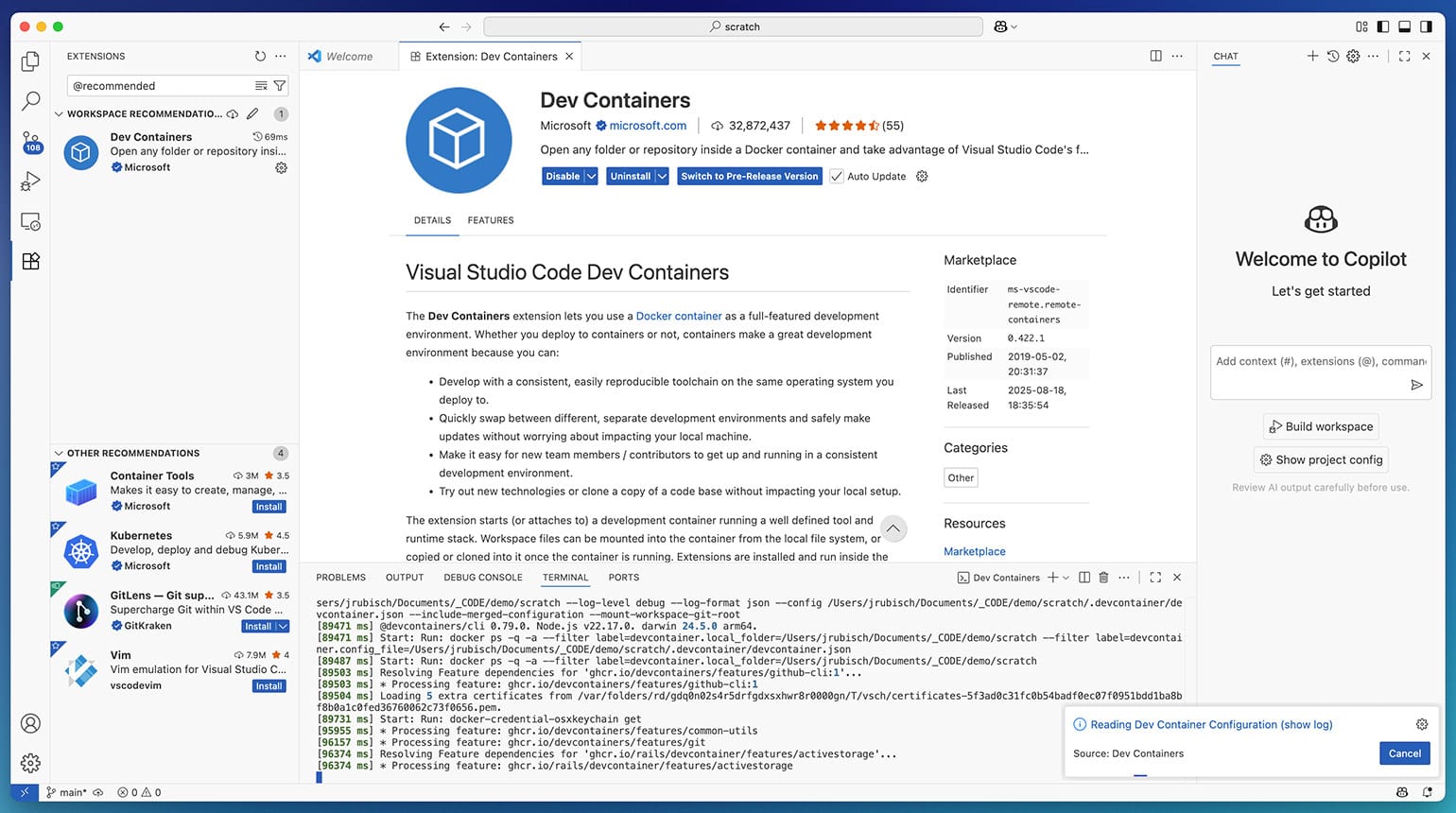Viewport: 1456px width, 813px height.
Task: Open the Source Control view
Action: [30, 142]
